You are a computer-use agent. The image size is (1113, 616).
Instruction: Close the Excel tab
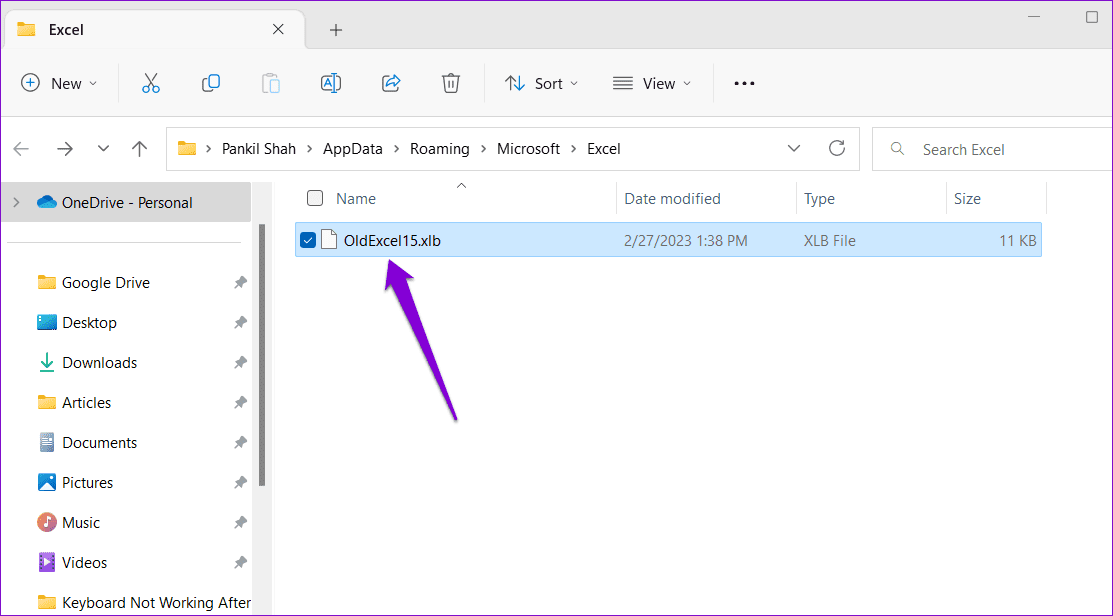278,29
